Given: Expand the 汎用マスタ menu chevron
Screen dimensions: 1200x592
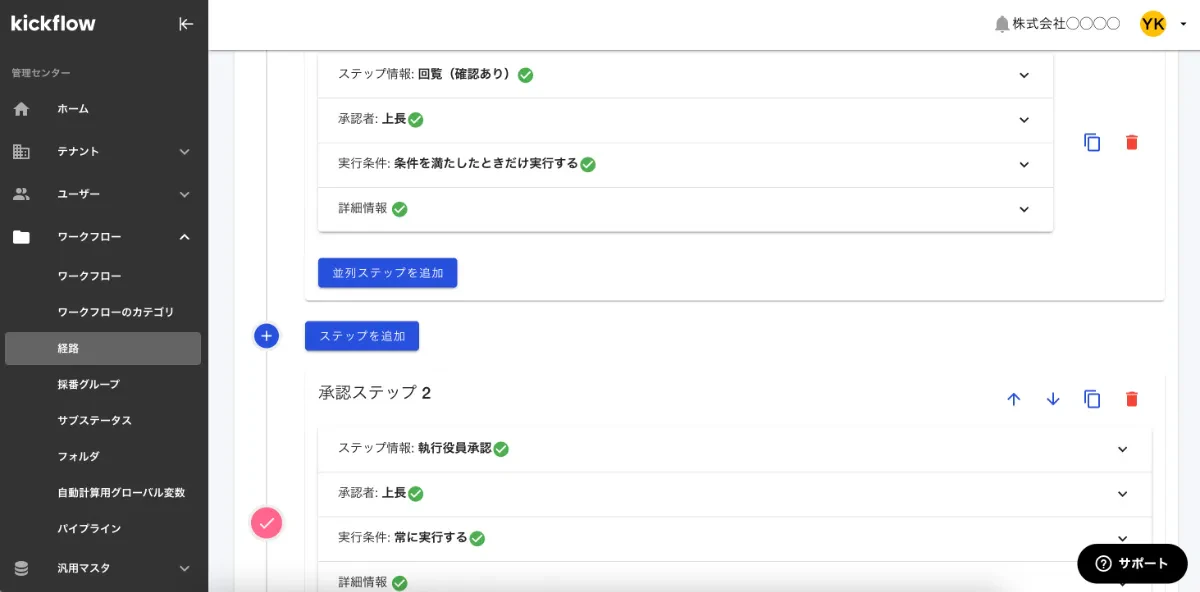Looking at the screenshot, I should [x=184, y=568].
